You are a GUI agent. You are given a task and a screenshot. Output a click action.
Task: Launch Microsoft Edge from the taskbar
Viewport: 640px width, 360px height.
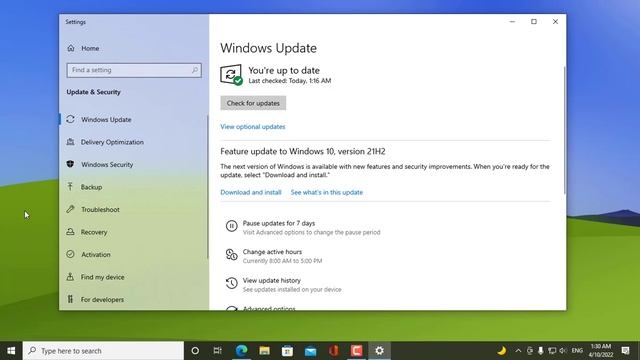241,351
